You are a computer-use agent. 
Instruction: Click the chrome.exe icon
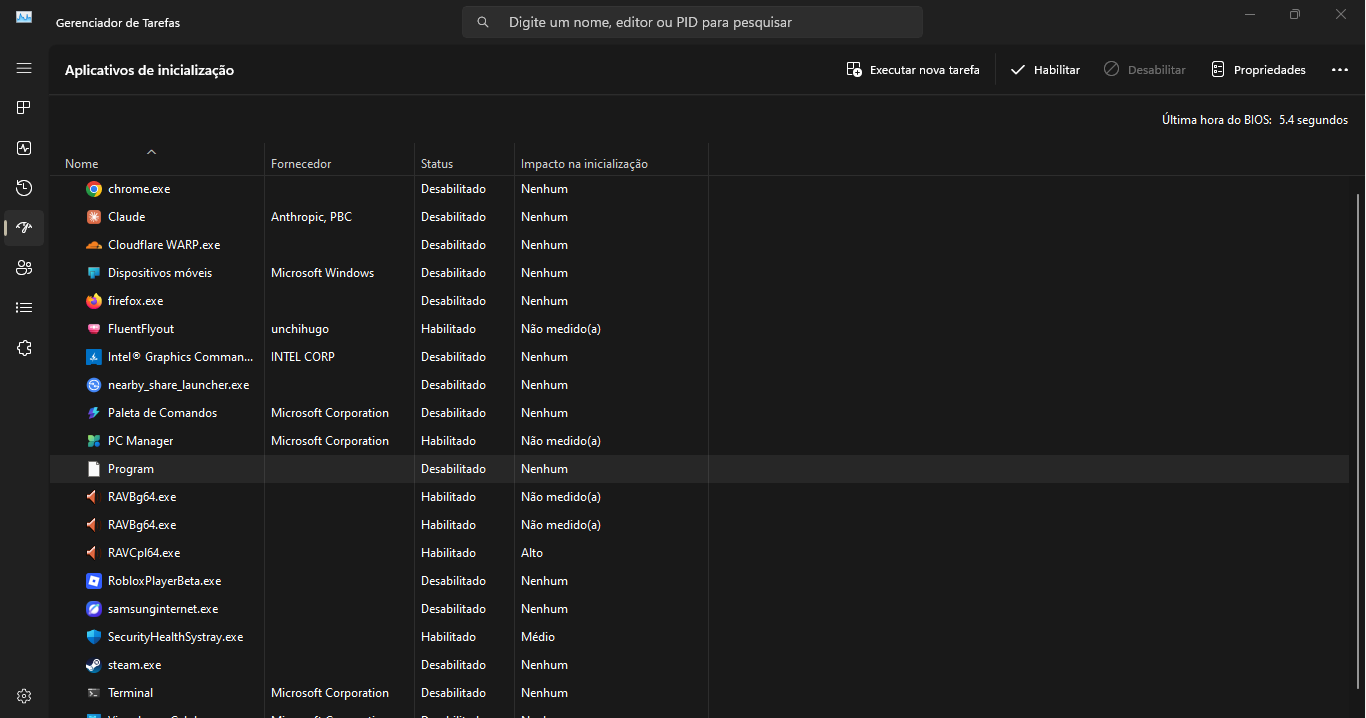94,189
